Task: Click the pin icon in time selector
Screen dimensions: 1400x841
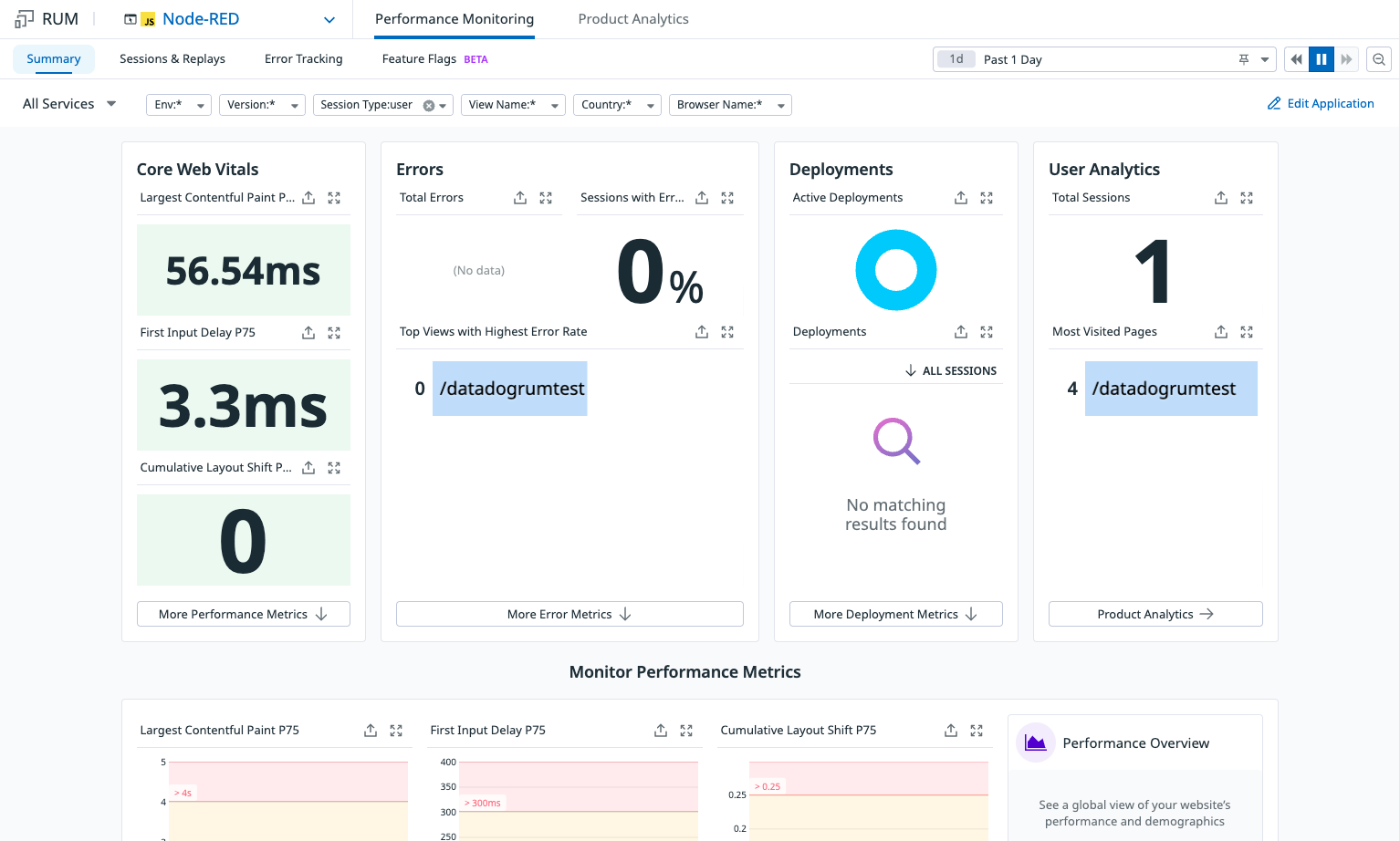Action: (1243, 59)
